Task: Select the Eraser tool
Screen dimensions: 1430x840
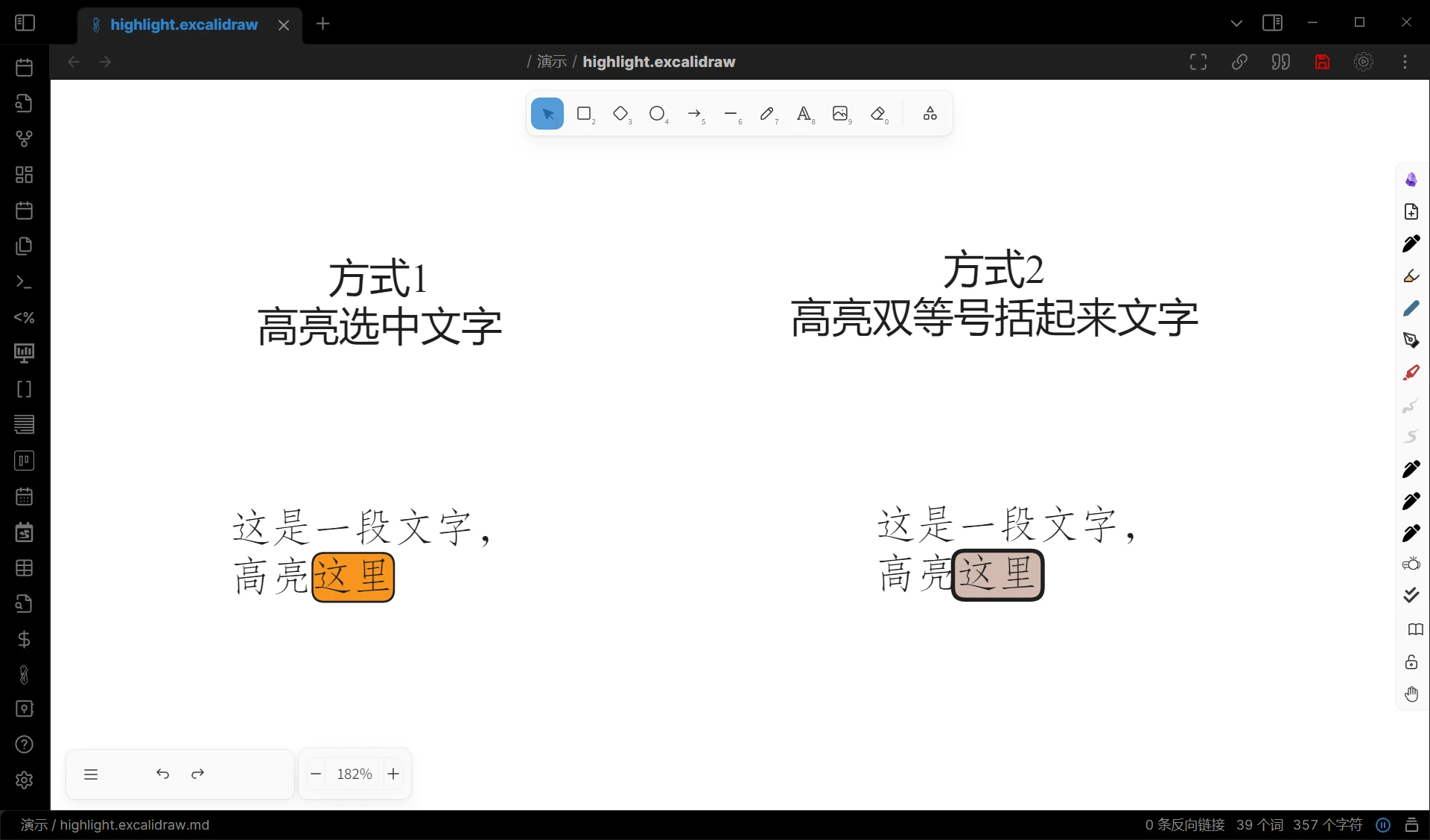Action: (x=878, y=114)
